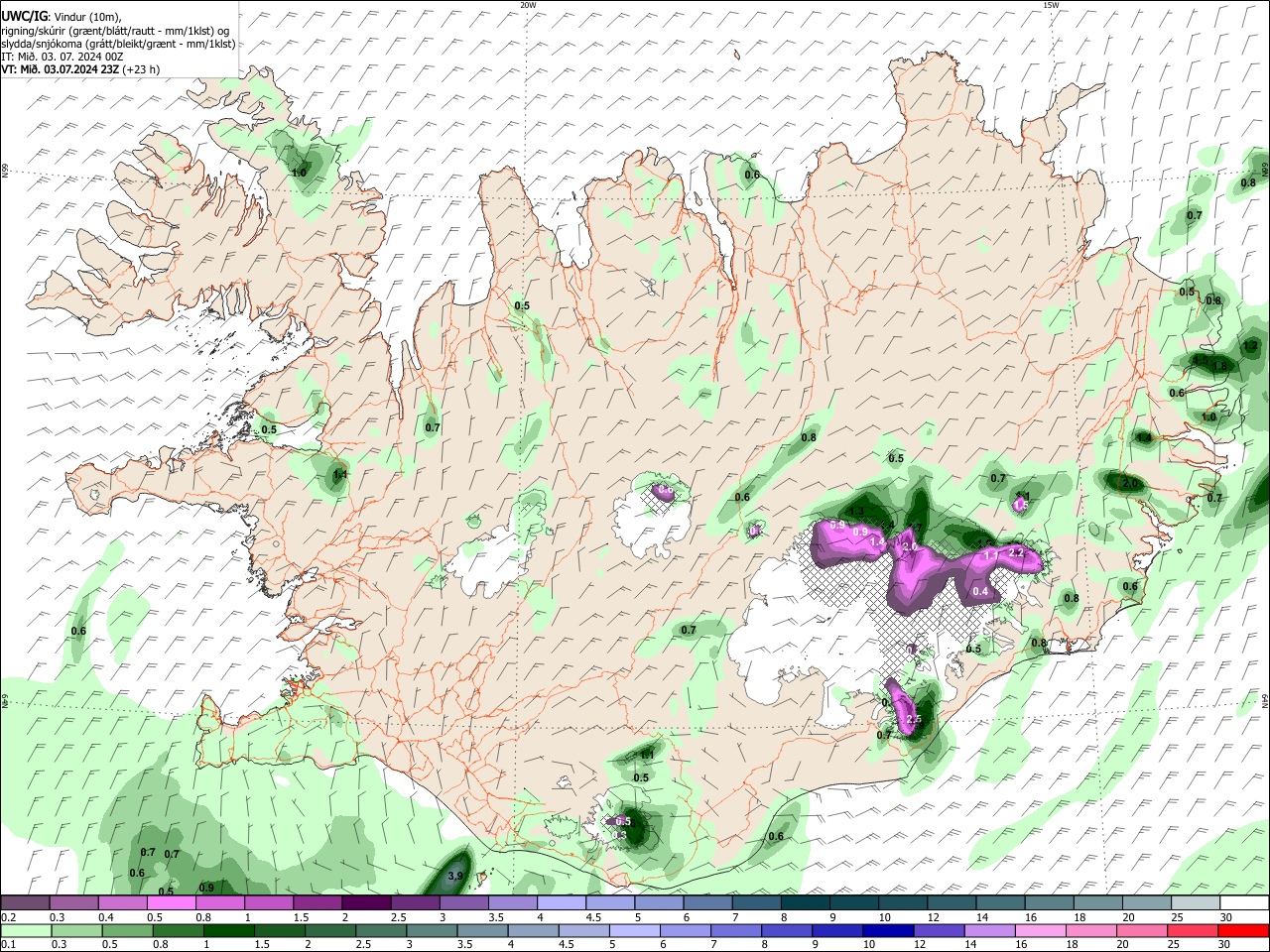Click the black '0.9' value in the southwest sea
The height and width of the screenshot is (952, 1270).
[x=206, y=888]
